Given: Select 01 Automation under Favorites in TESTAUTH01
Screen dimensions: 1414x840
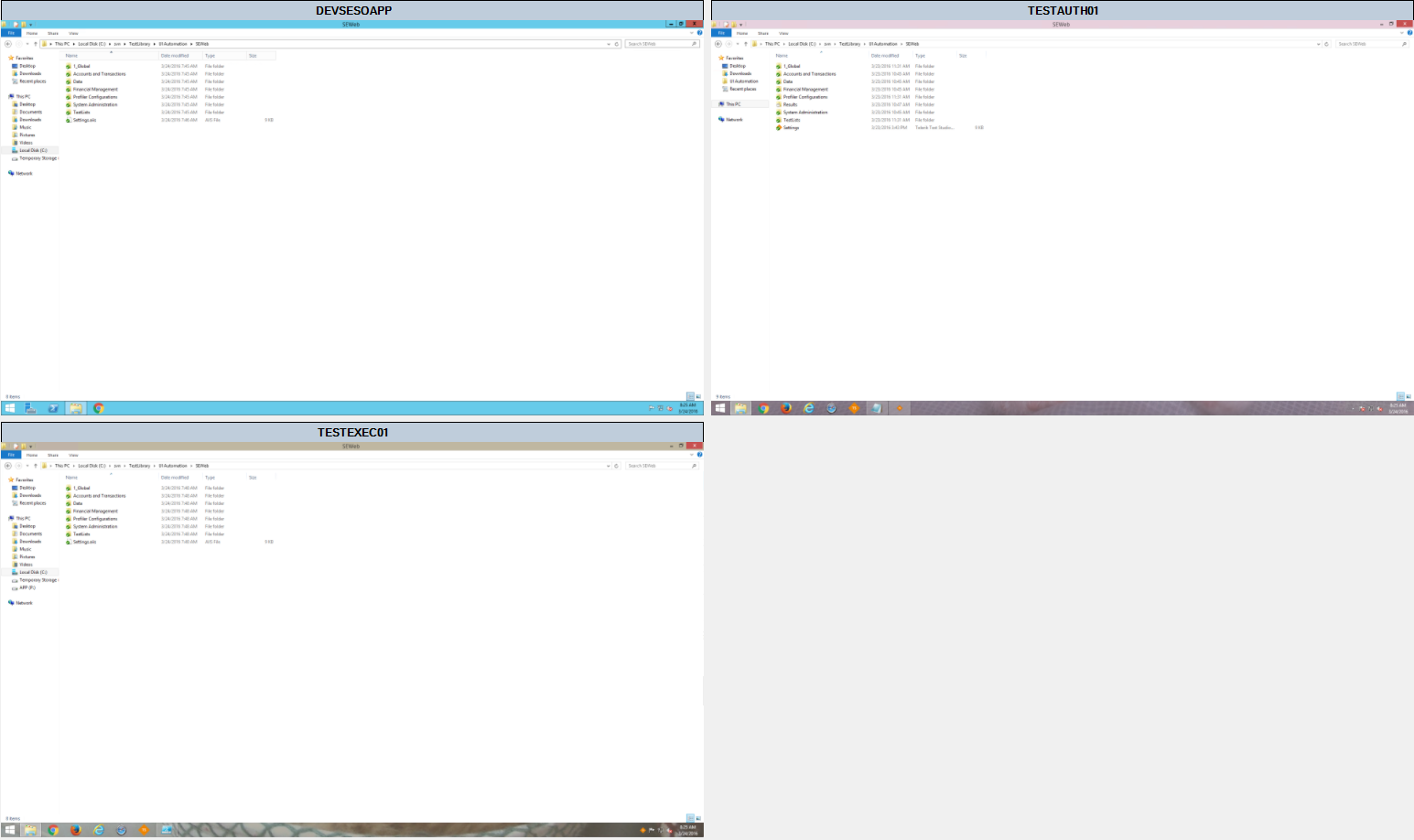Looking at the screenshot, I should [x=743, y=81].
